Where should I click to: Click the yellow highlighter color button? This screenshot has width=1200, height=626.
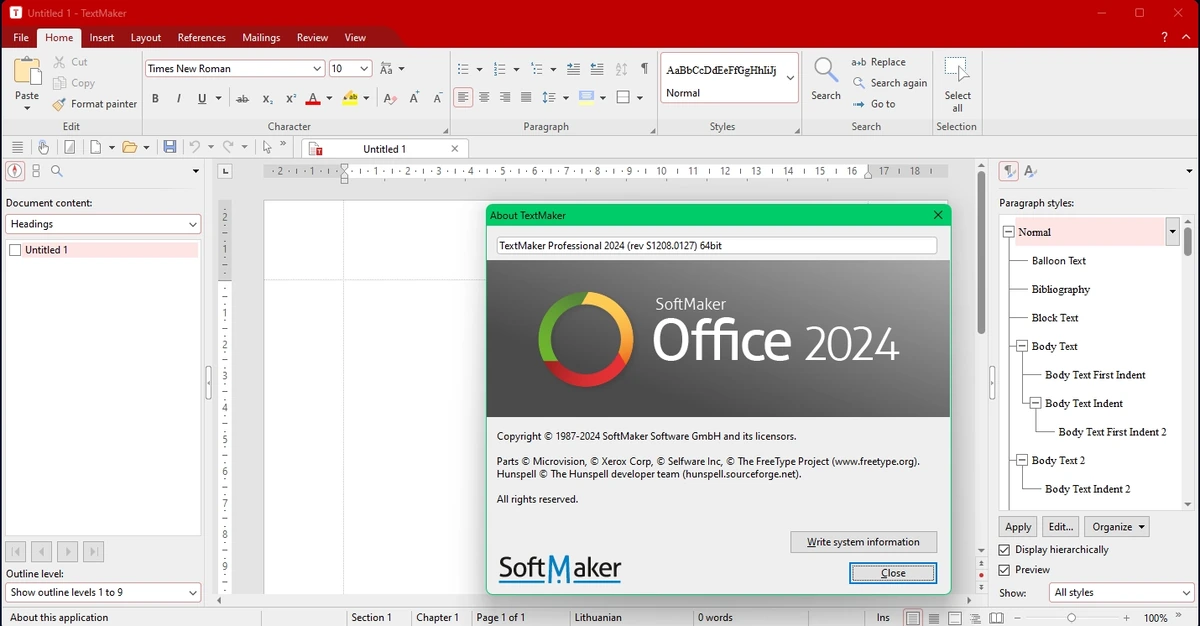pos(350,98)
